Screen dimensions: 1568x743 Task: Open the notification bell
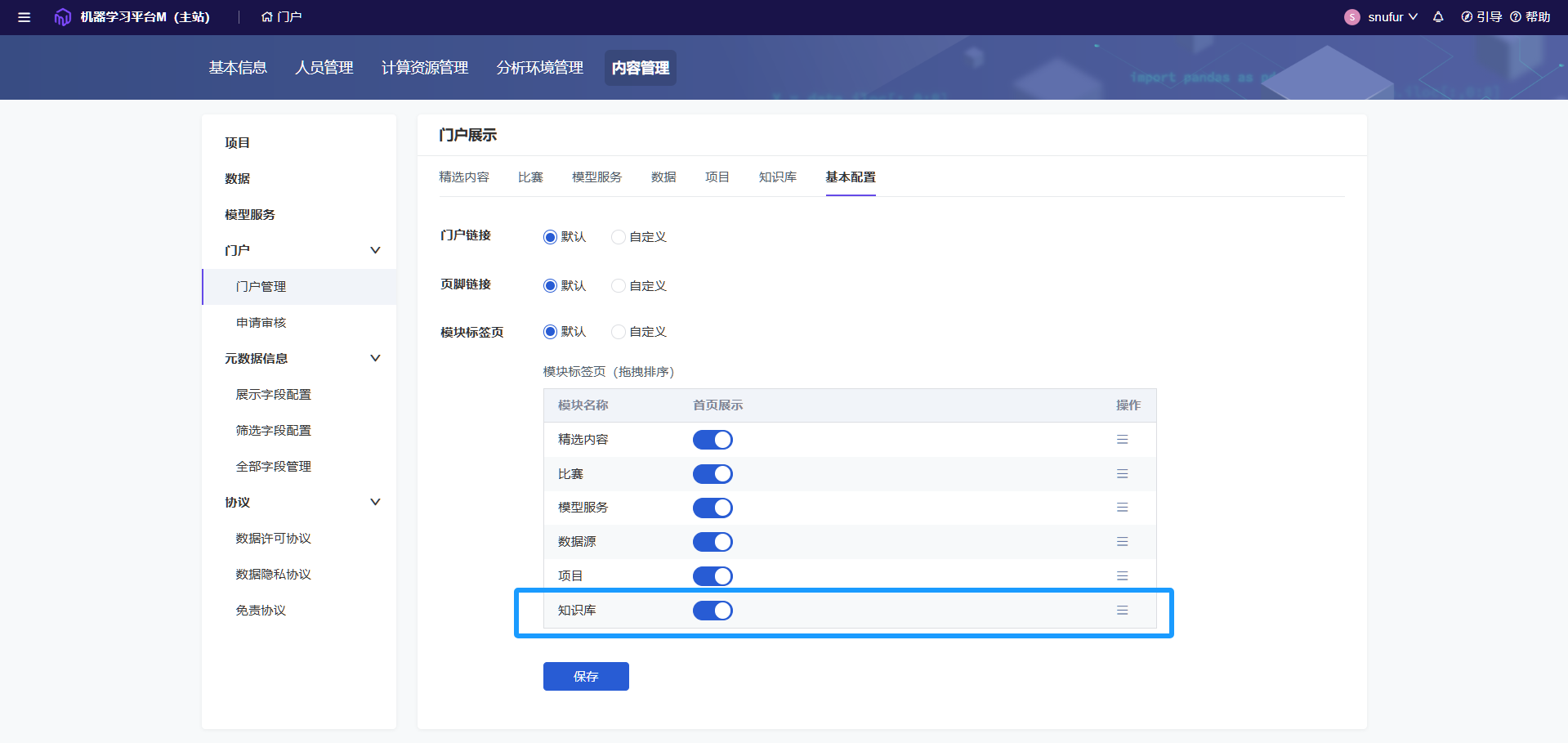tap(1438, 17)
